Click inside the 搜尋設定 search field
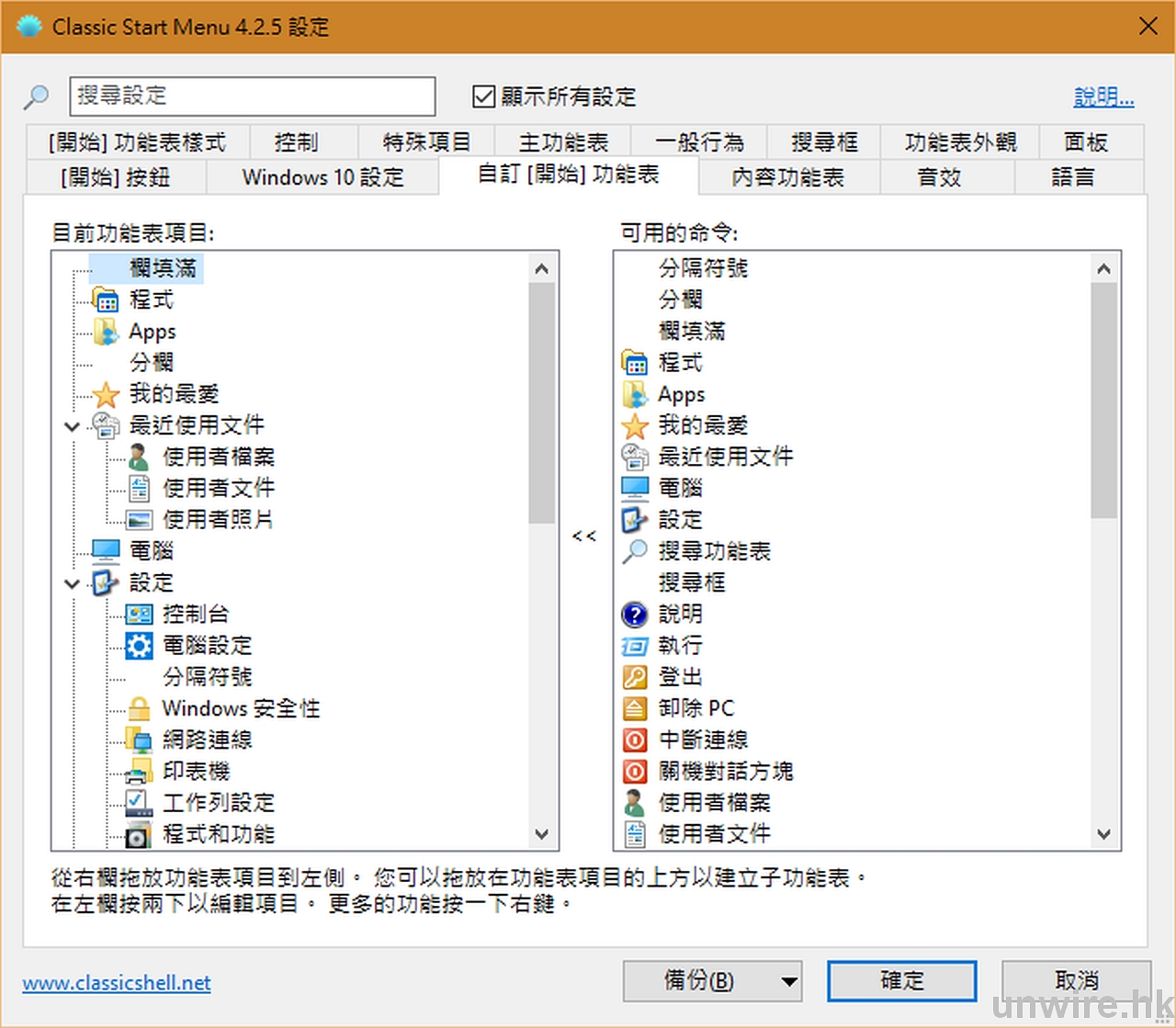 pyautogui.click(x=253, y=96)
